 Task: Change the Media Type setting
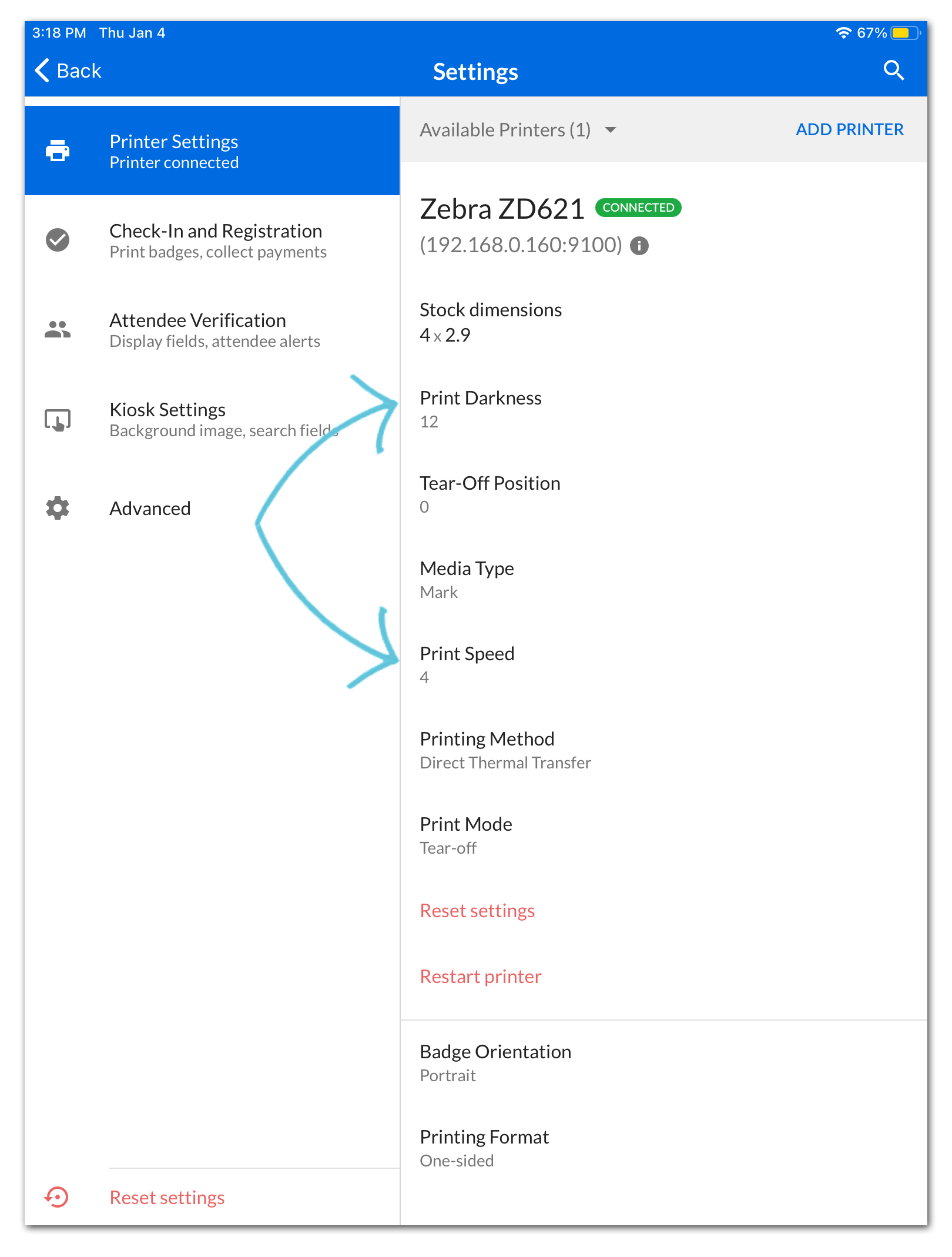coord(664,579)
